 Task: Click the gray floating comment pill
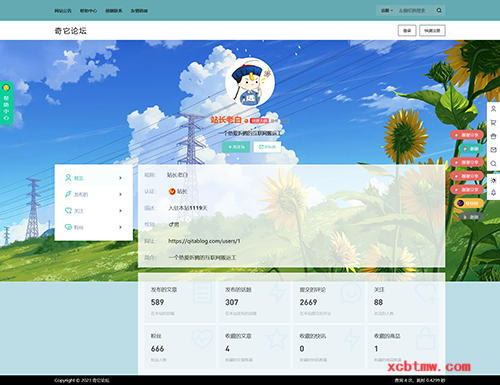[471, 217]
